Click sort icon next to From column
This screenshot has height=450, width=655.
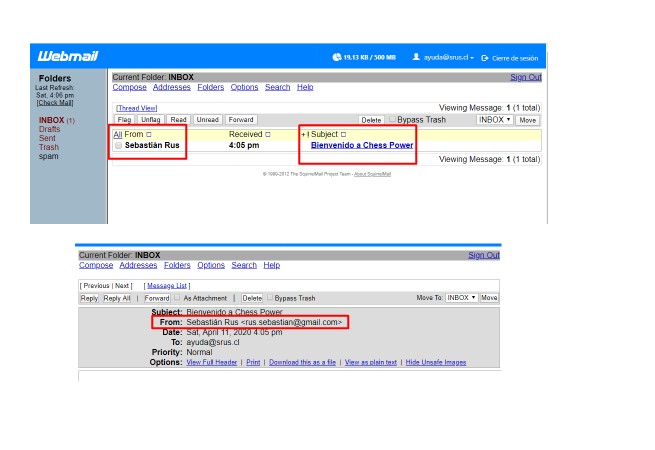pyautogui.click(x=149, y=134)
